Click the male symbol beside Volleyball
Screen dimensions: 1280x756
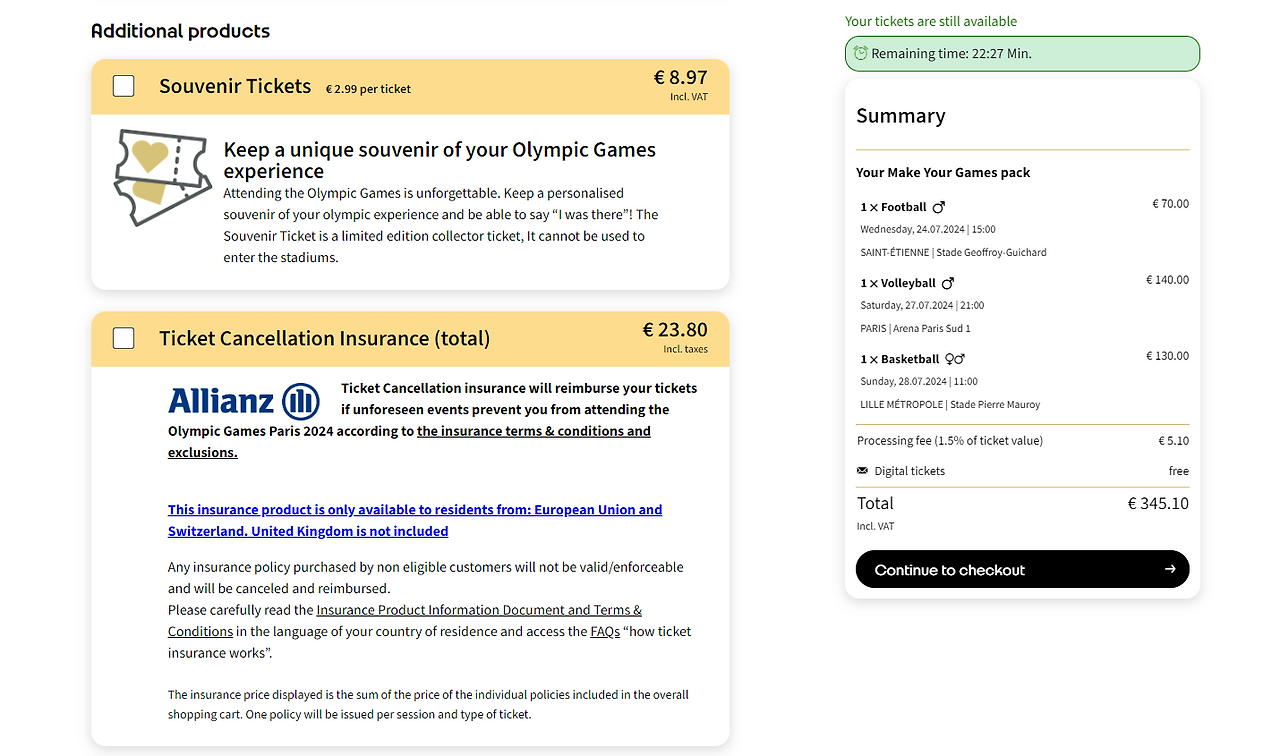point(948,284)
